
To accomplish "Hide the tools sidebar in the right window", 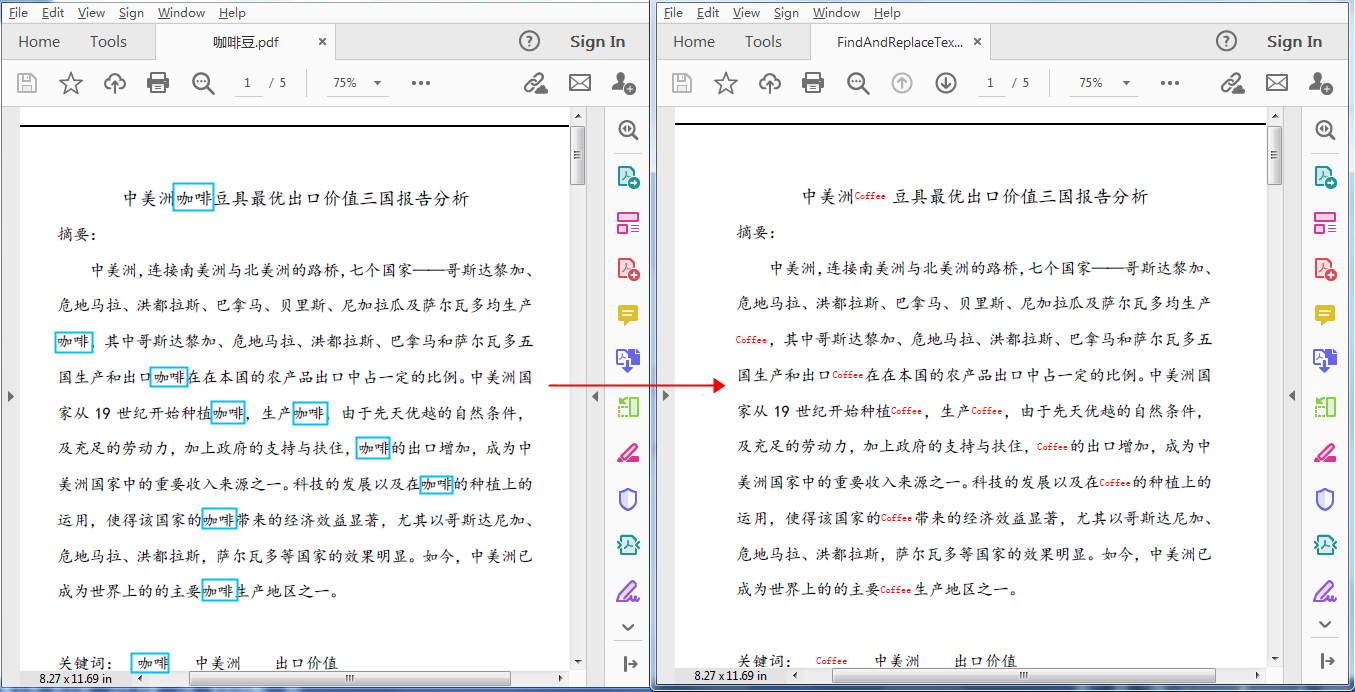I will pos(1327,661).
